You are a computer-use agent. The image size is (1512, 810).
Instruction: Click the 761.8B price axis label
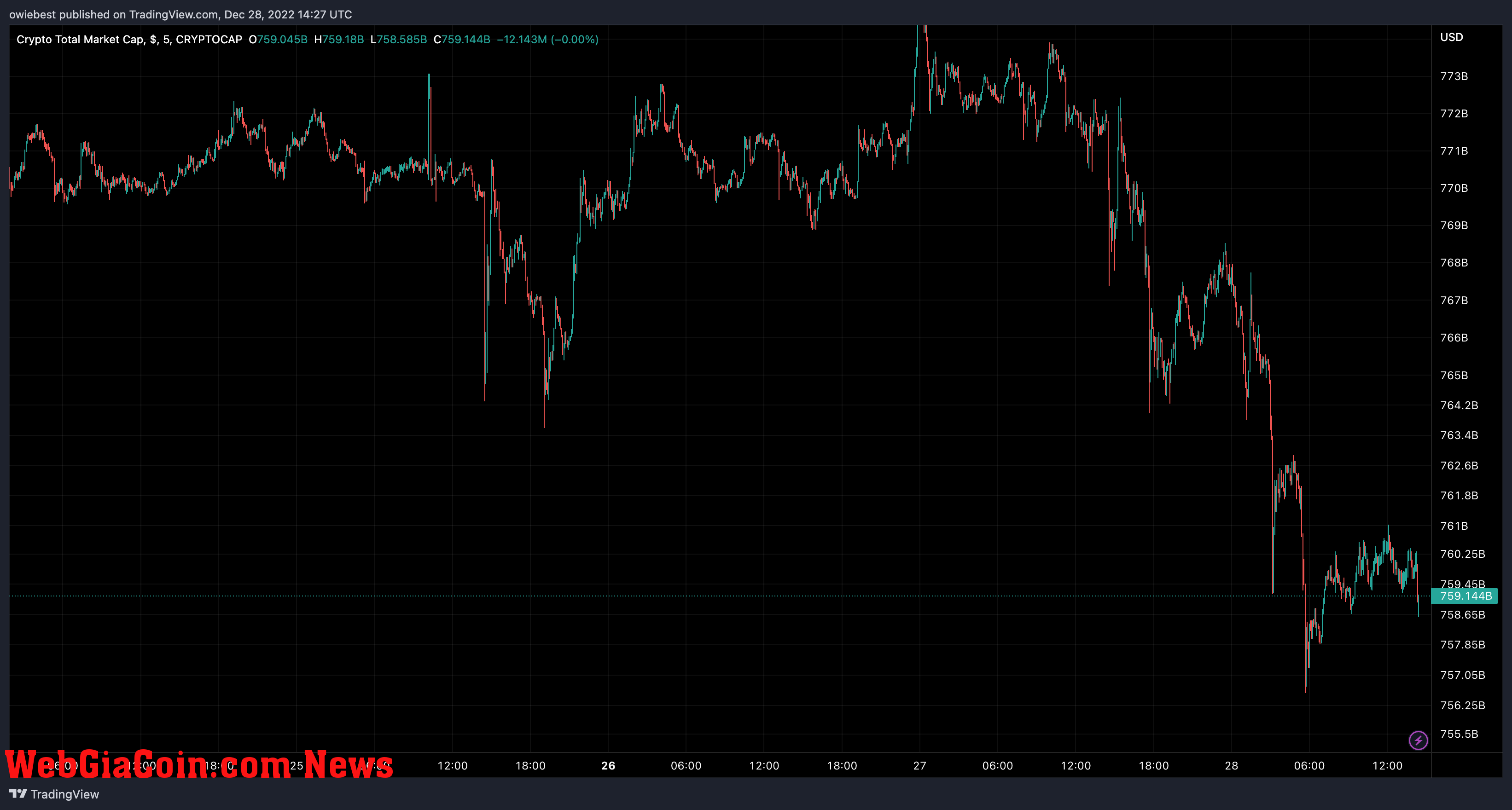pyautogui.click(x=1459, y=496)
